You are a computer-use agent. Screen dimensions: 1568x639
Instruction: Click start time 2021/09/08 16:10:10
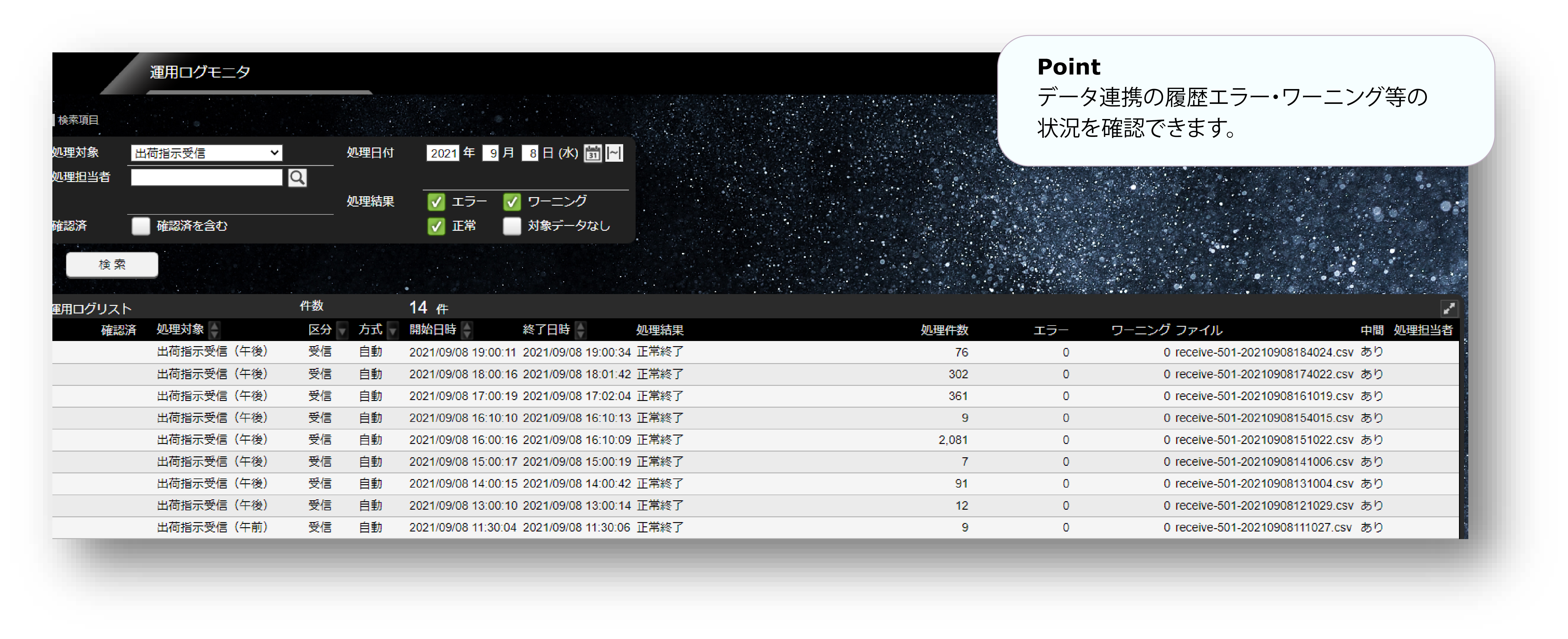[463, 418]
